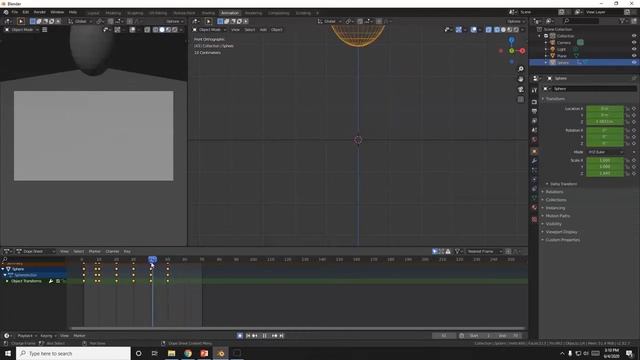640x360 pixels.
Task: Select Plane object in the outliner
Action: pyautogui.click(x=562, y=56)
